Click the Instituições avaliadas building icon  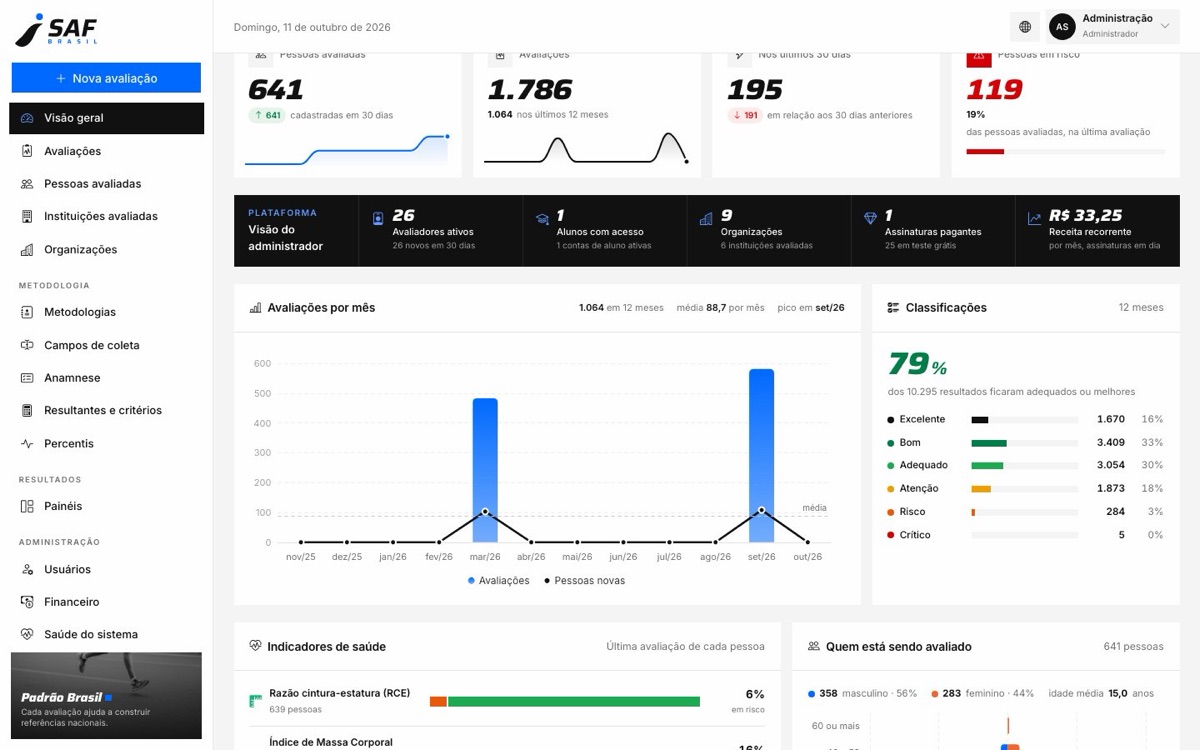tap(27, 216)
